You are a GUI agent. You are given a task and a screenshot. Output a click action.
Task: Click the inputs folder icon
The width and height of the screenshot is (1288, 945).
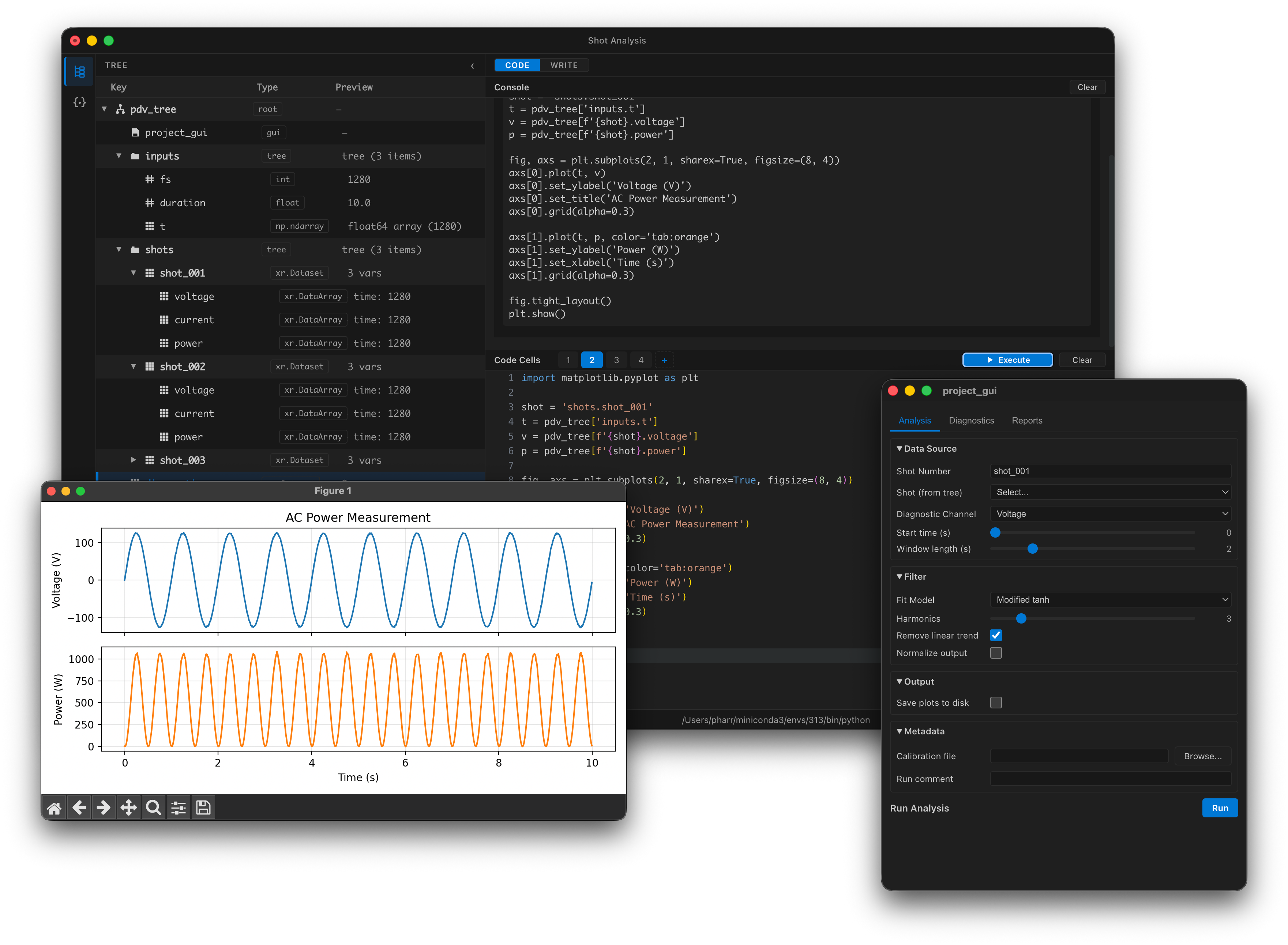135,156
